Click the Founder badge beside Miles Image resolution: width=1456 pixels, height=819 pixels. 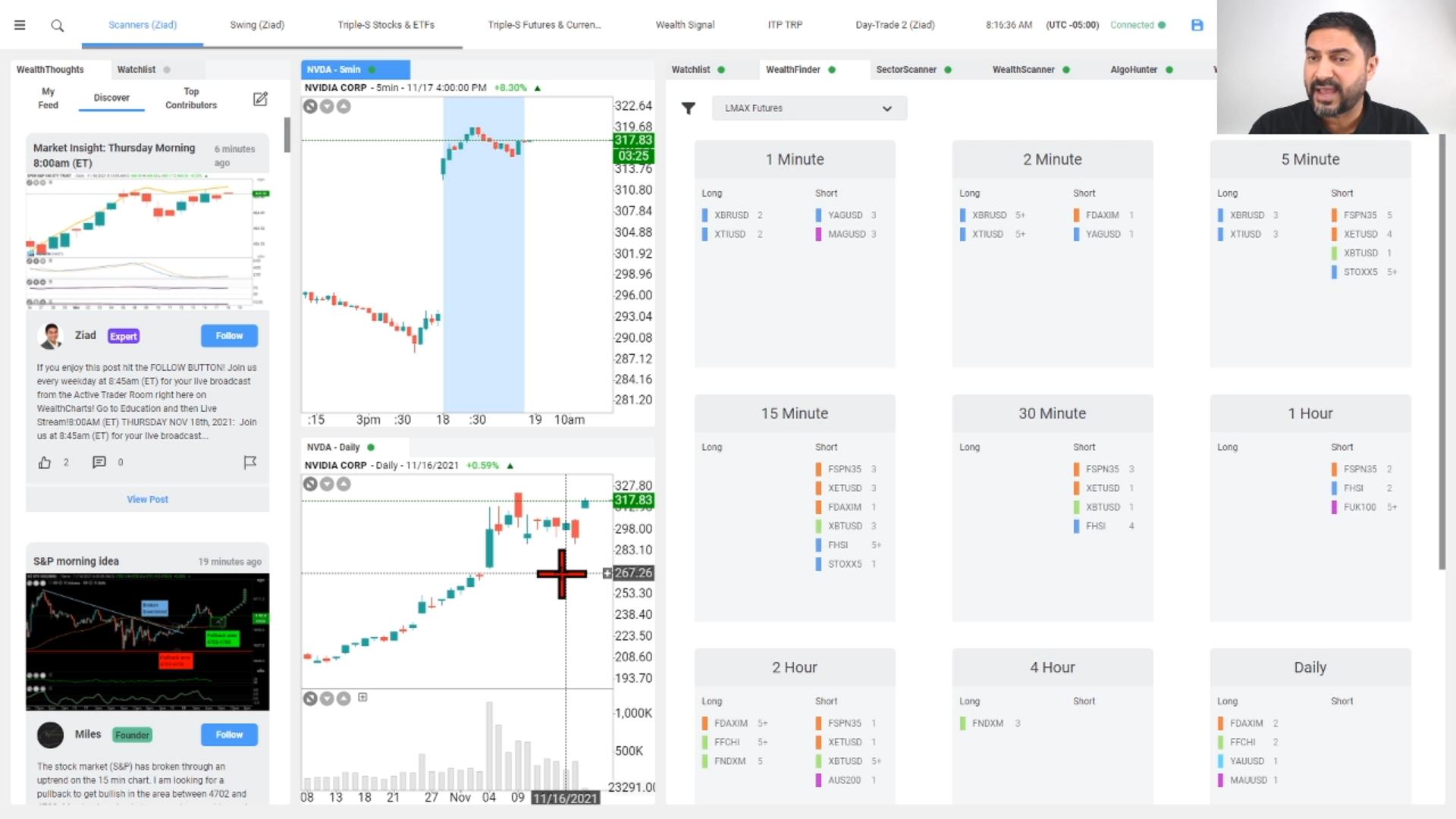click(133, 736)
